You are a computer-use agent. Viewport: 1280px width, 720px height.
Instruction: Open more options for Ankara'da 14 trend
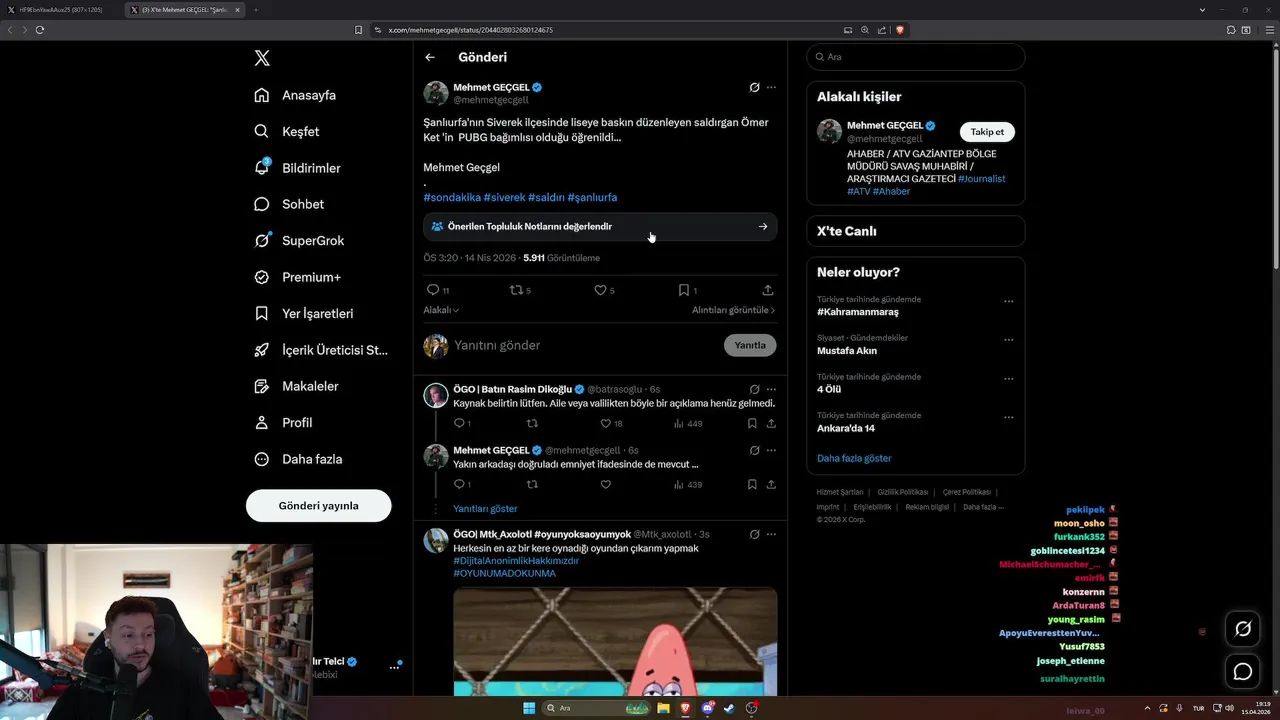pos(1008,417)
